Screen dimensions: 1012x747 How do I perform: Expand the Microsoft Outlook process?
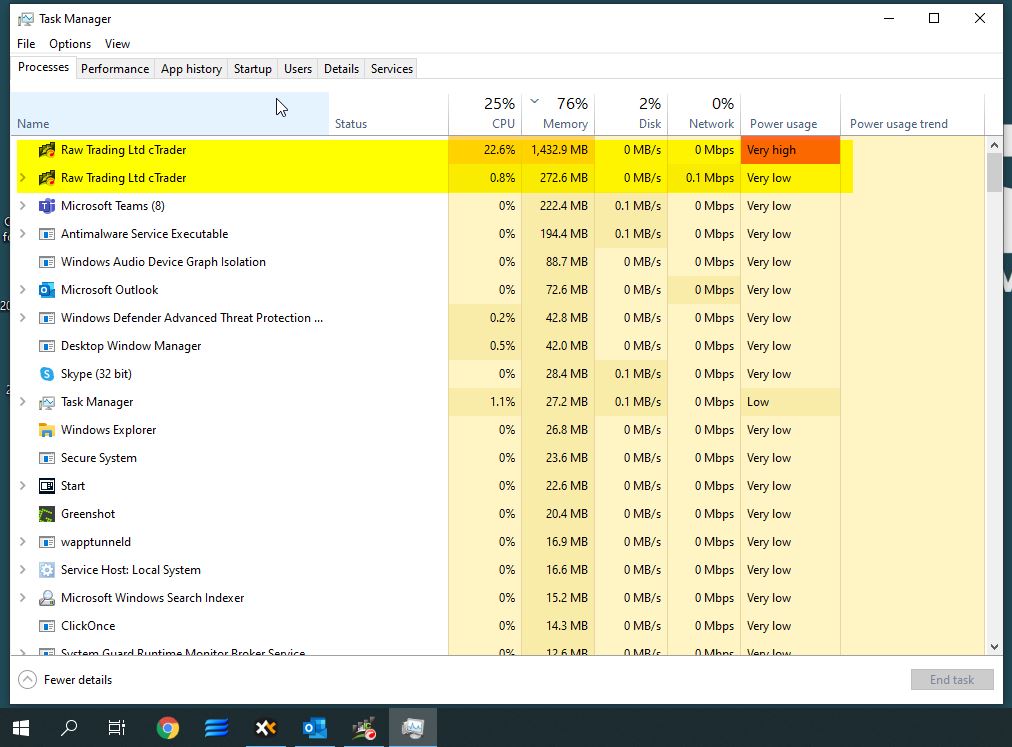[x=23, y=289]
